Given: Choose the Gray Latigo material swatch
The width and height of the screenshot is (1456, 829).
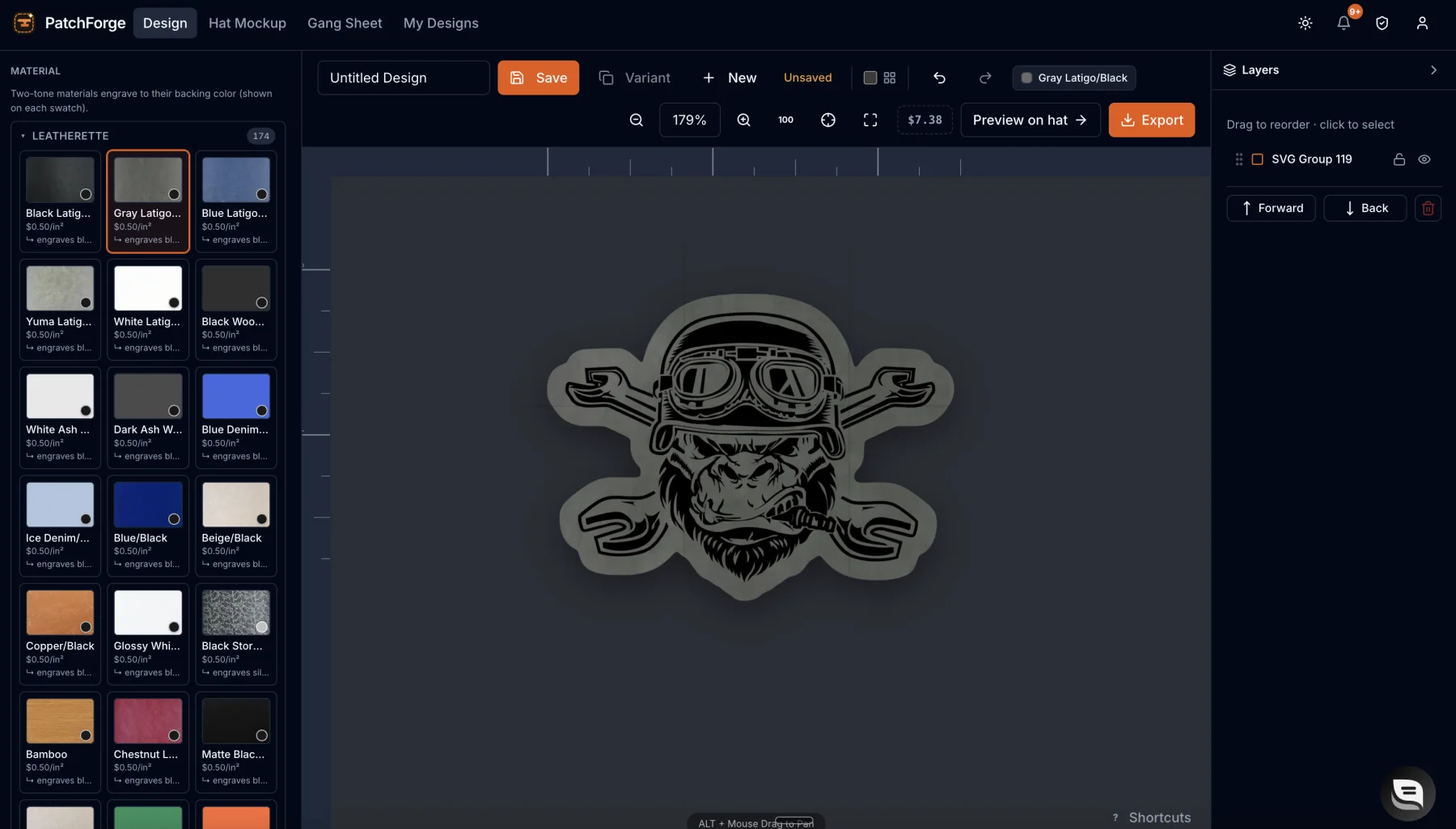Looking at the screenshot, I should click(x=148, y=201).
